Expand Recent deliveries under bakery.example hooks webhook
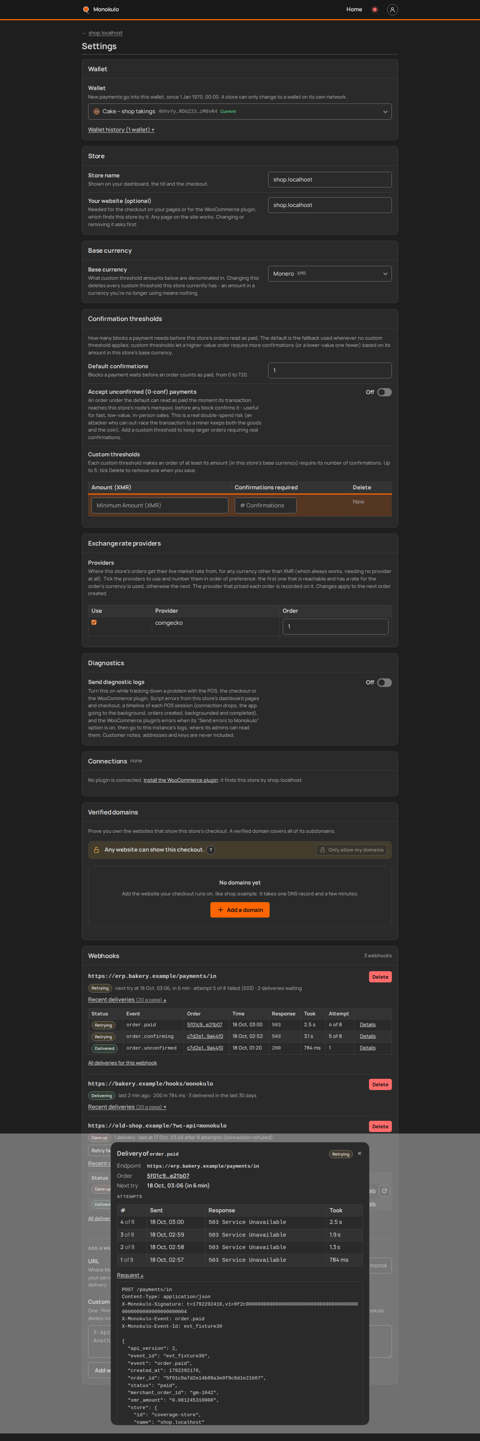Screen dimensions: 480x1441 click(x=127, y=1107)
